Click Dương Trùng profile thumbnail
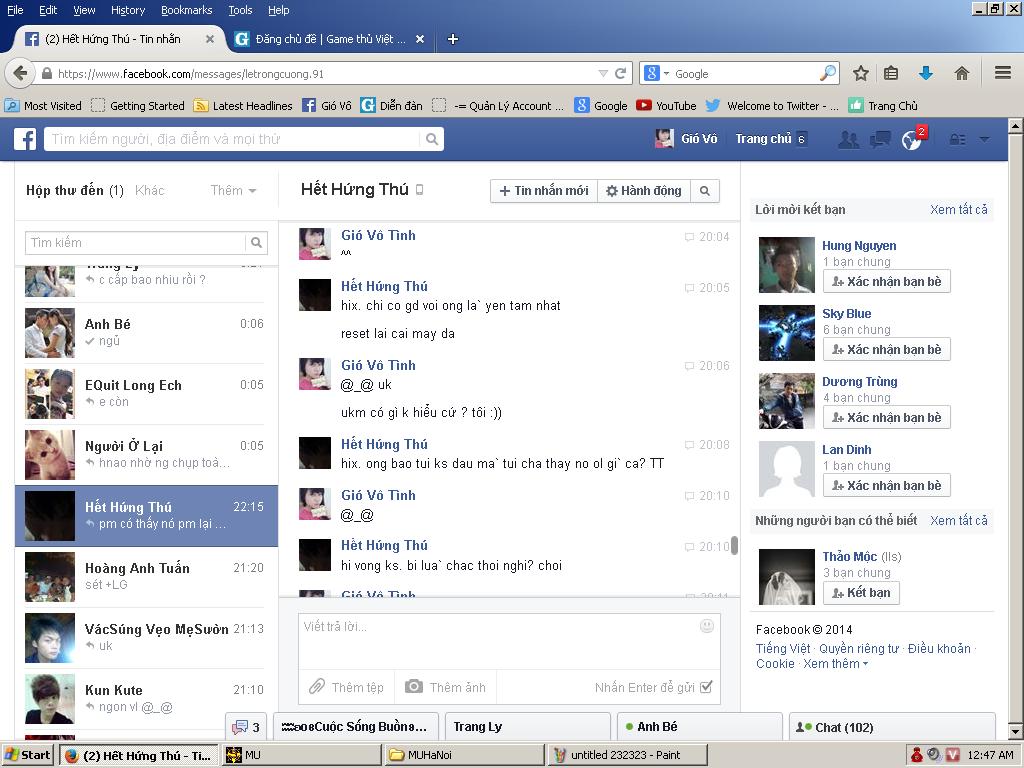This screenshot has height=768, width=1024. pos(787,401)
